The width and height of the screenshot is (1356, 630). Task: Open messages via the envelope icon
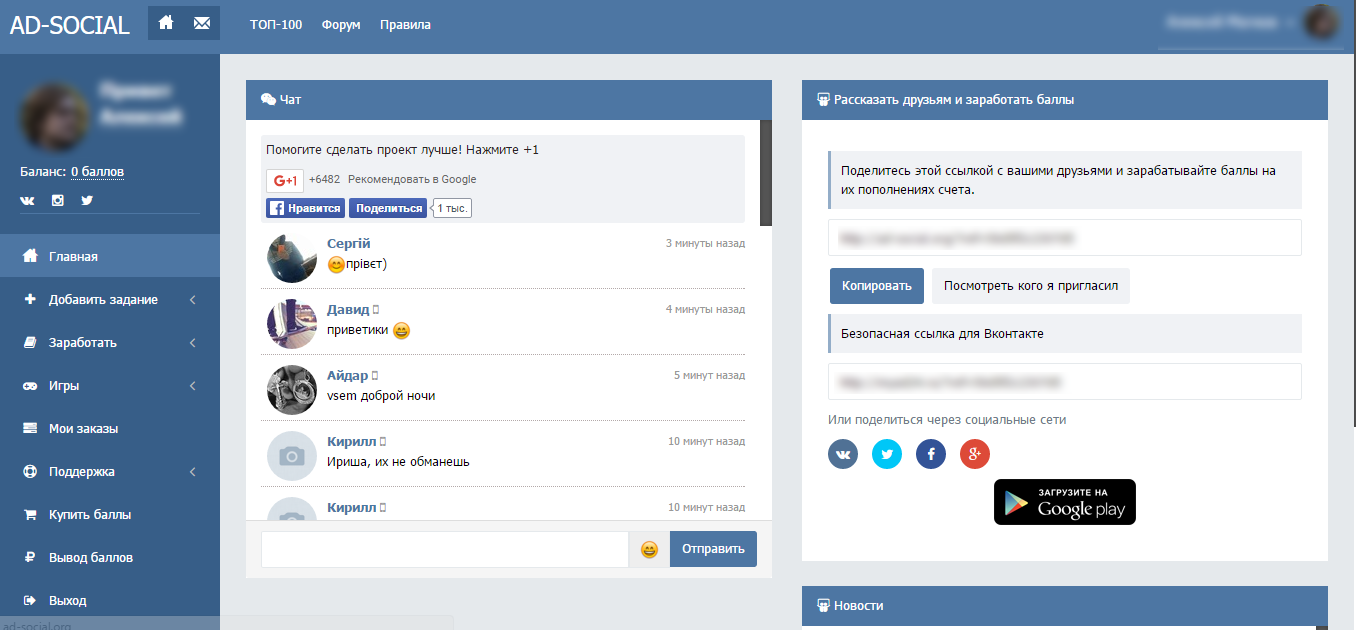(x=202, y=23)
